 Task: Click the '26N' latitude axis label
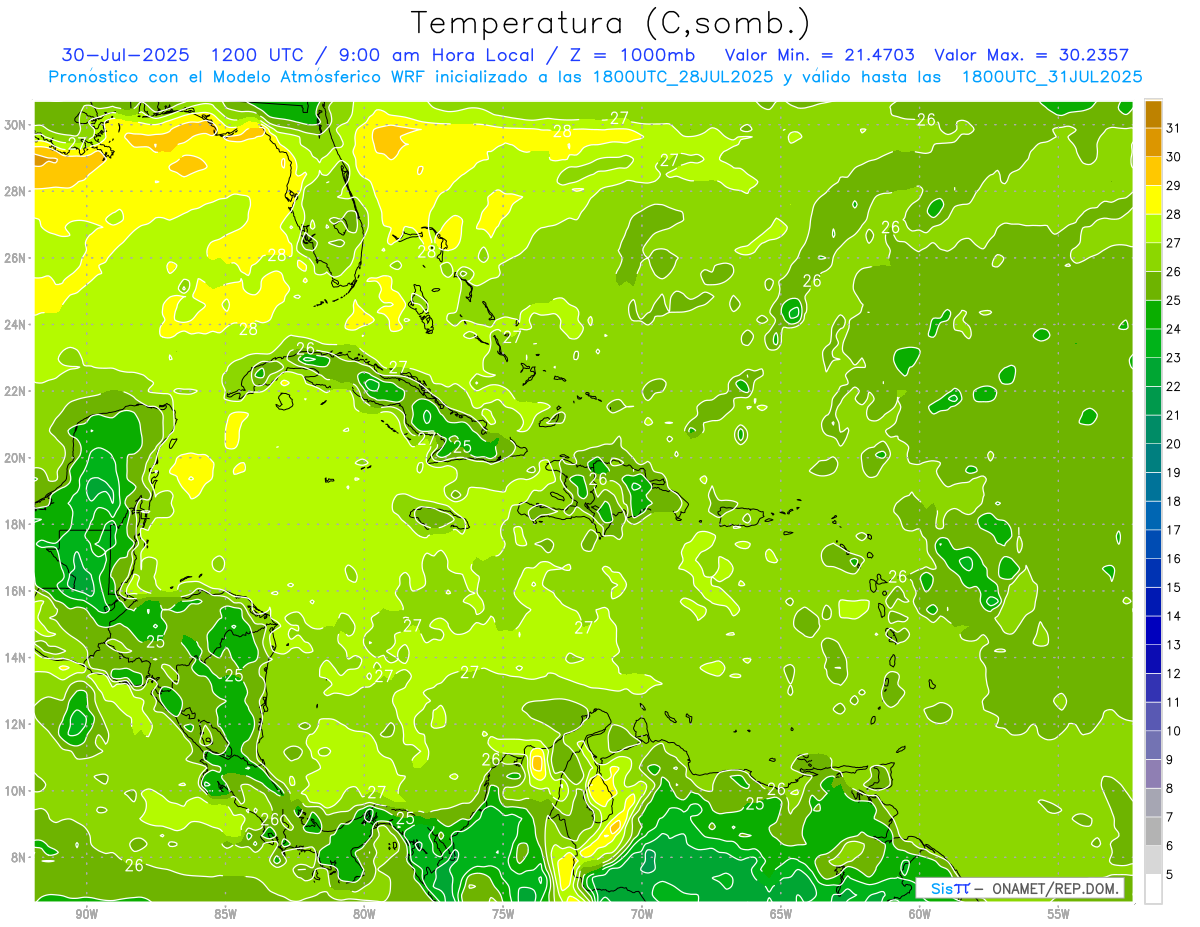[x=17, y=257]
